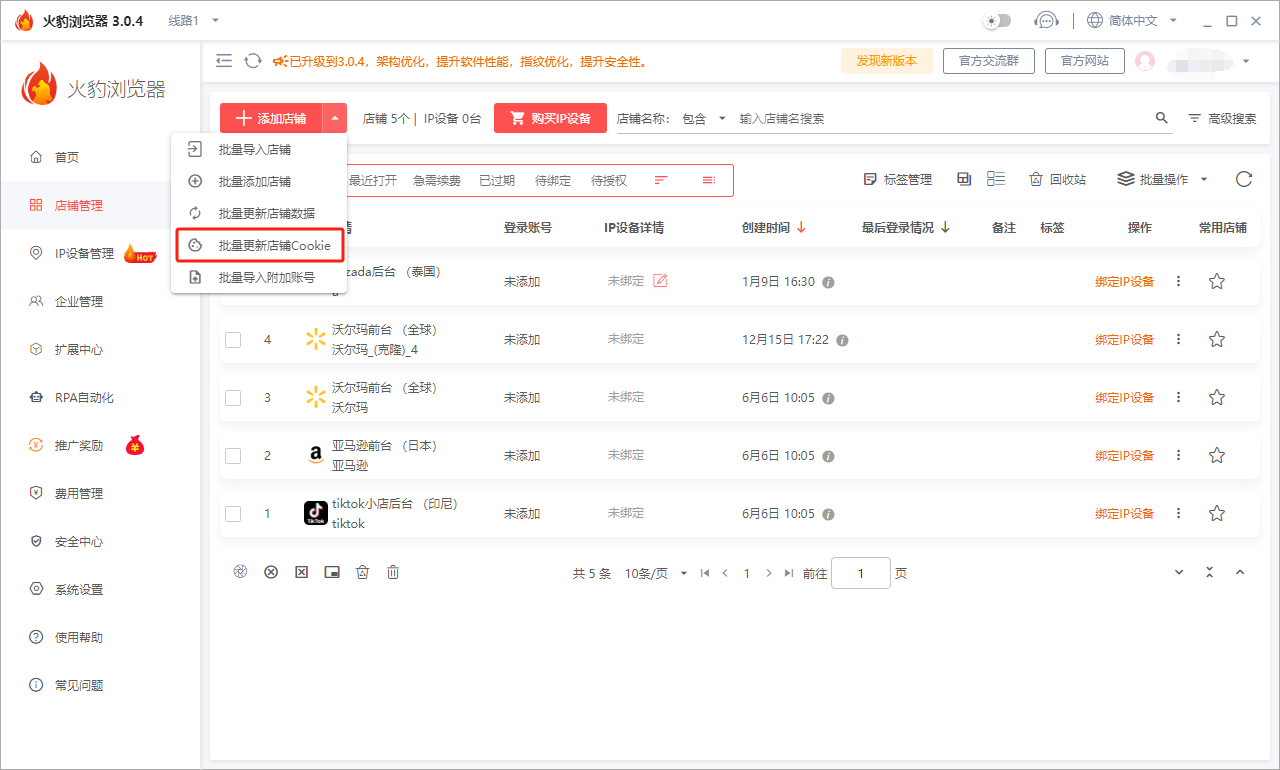Expand the 简体中文 language dropdown
The width and height of the screenshot is (1280, 770).
[x=1133, y=21]
